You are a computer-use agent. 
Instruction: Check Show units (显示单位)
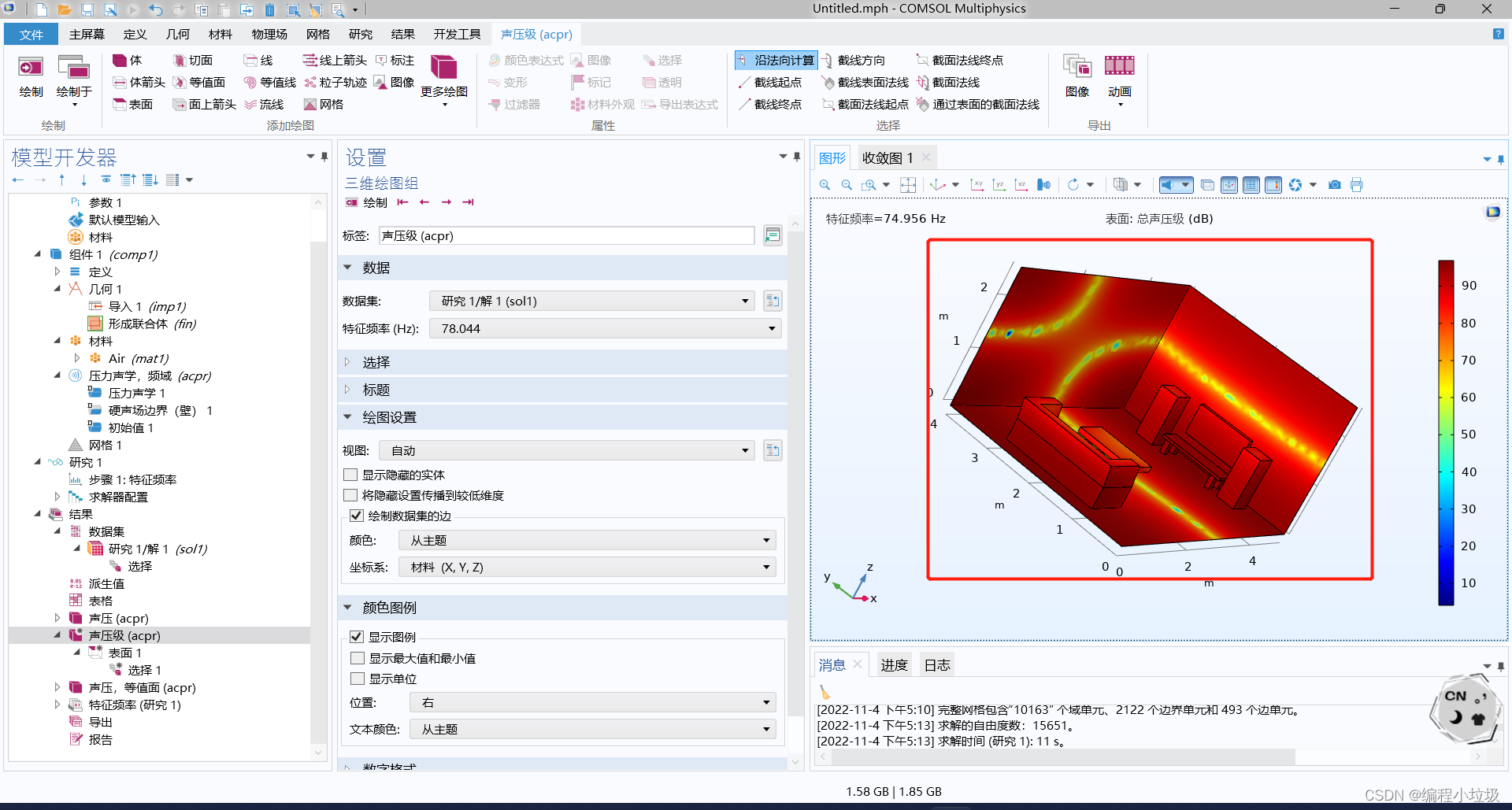(x=358, y=679)
